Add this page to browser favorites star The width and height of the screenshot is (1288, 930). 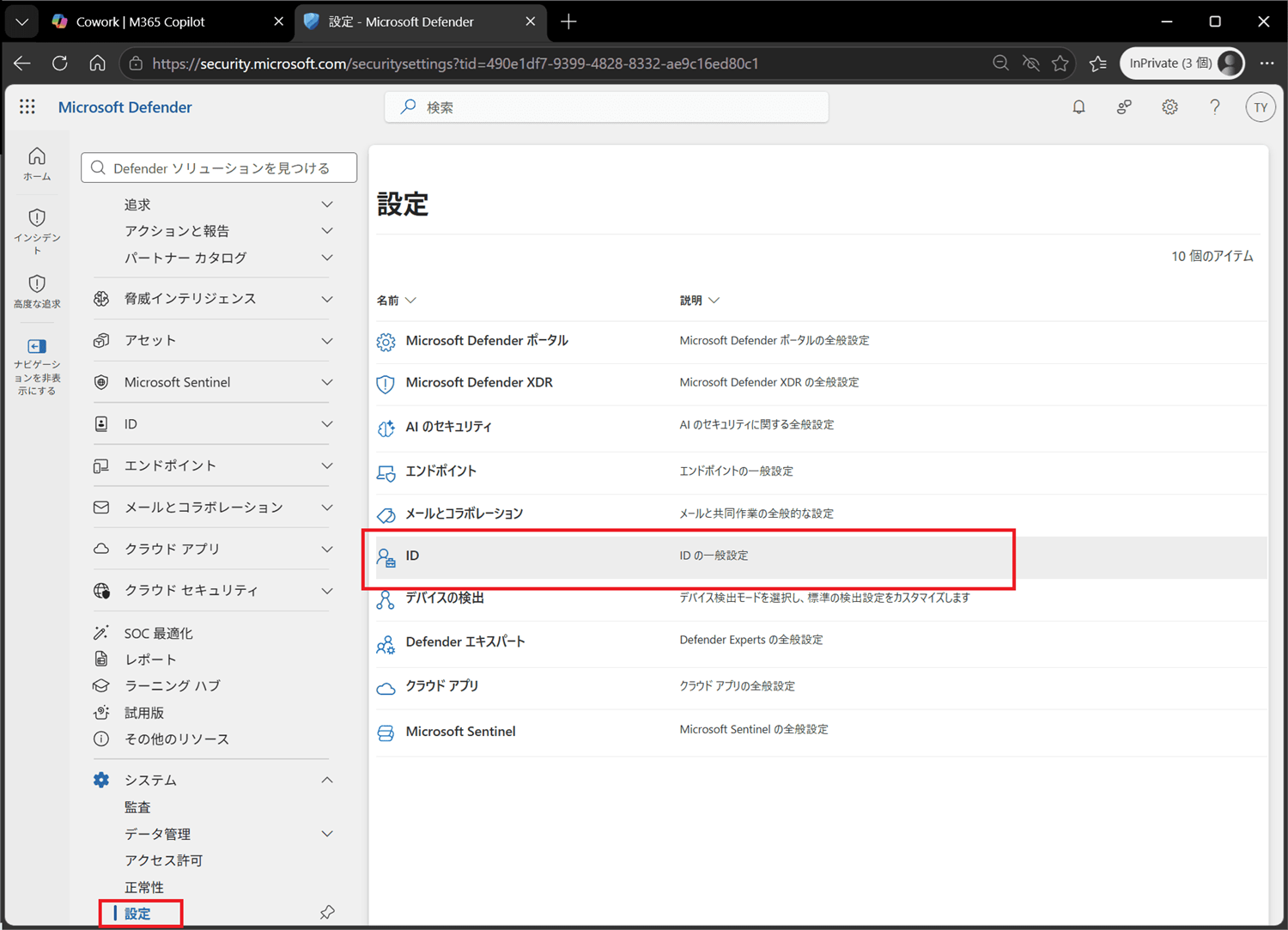[1060, 64]
